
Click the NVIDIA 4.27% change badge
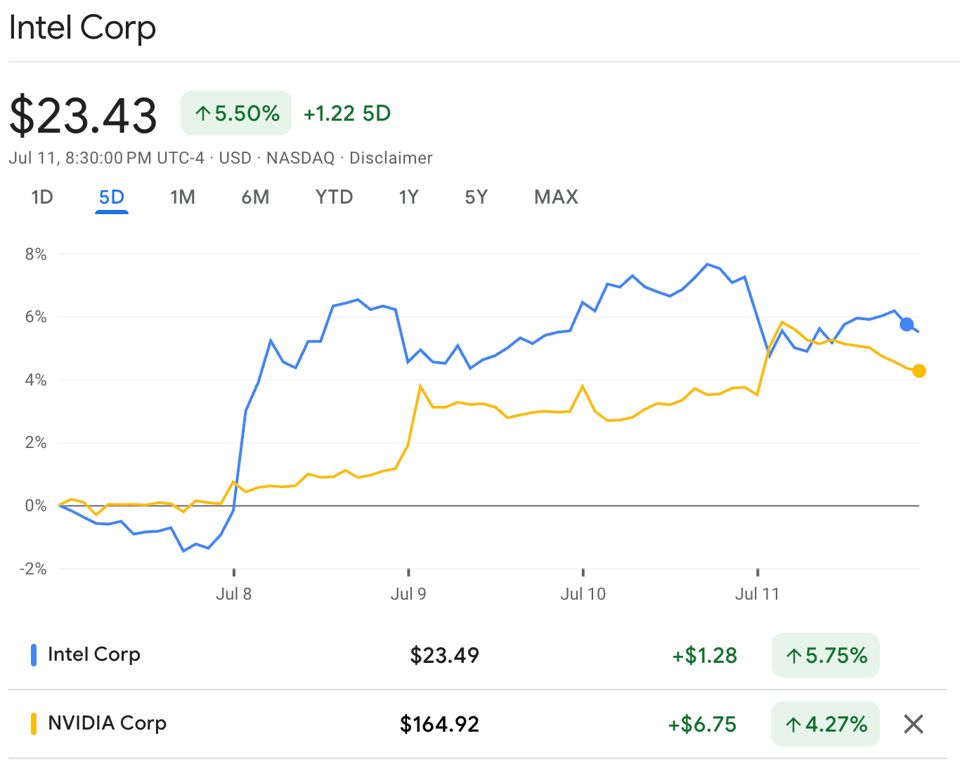pos(825,724)
